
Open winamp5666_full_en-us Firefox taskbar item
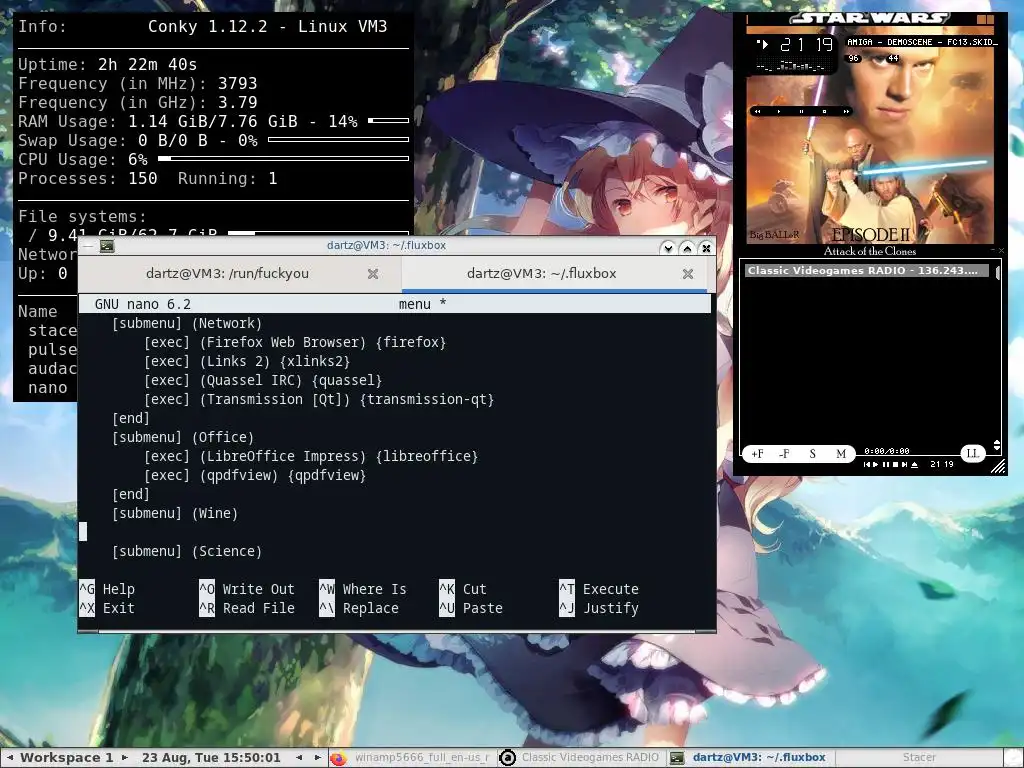pos(411,758)
